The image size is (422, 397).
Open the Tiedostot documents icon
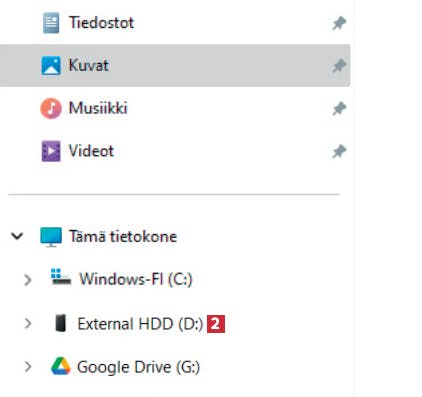51,23
